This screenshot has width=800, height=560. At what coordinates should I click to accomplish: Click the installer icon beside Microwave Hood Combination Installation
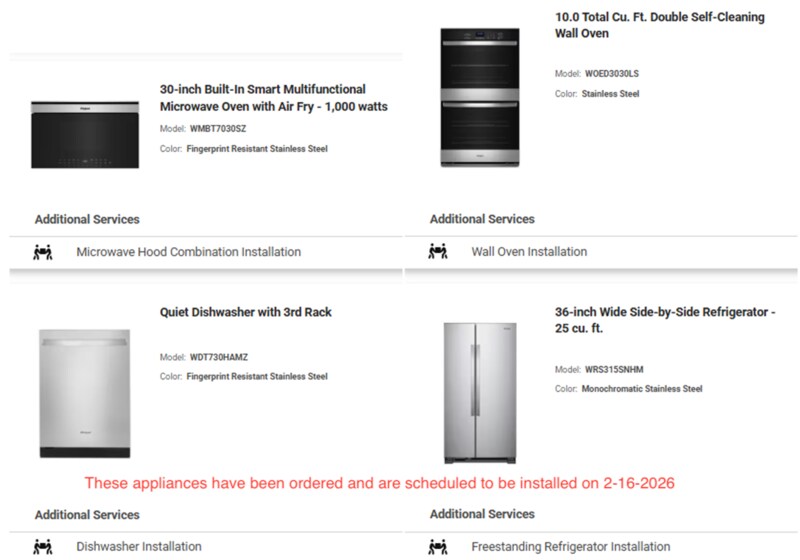pyautogui.click(x=42, y=251)
